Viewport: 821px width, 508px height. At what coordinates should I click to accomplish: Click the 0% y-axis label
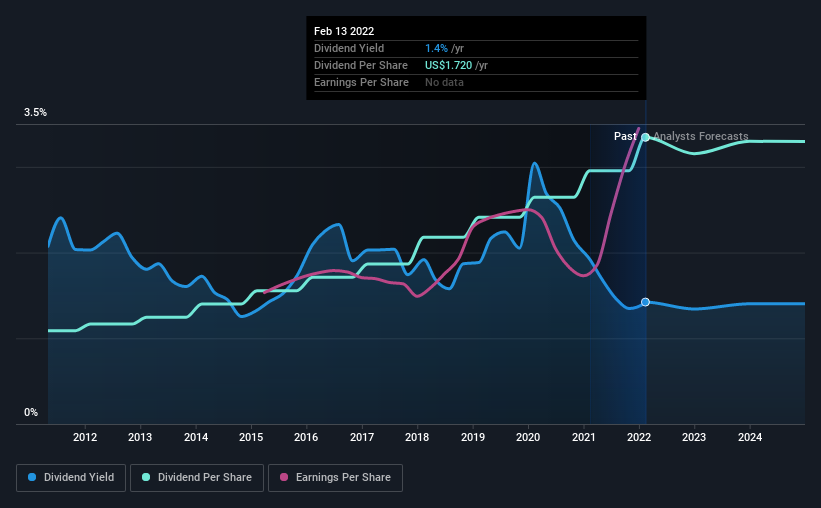coord(31,413)
